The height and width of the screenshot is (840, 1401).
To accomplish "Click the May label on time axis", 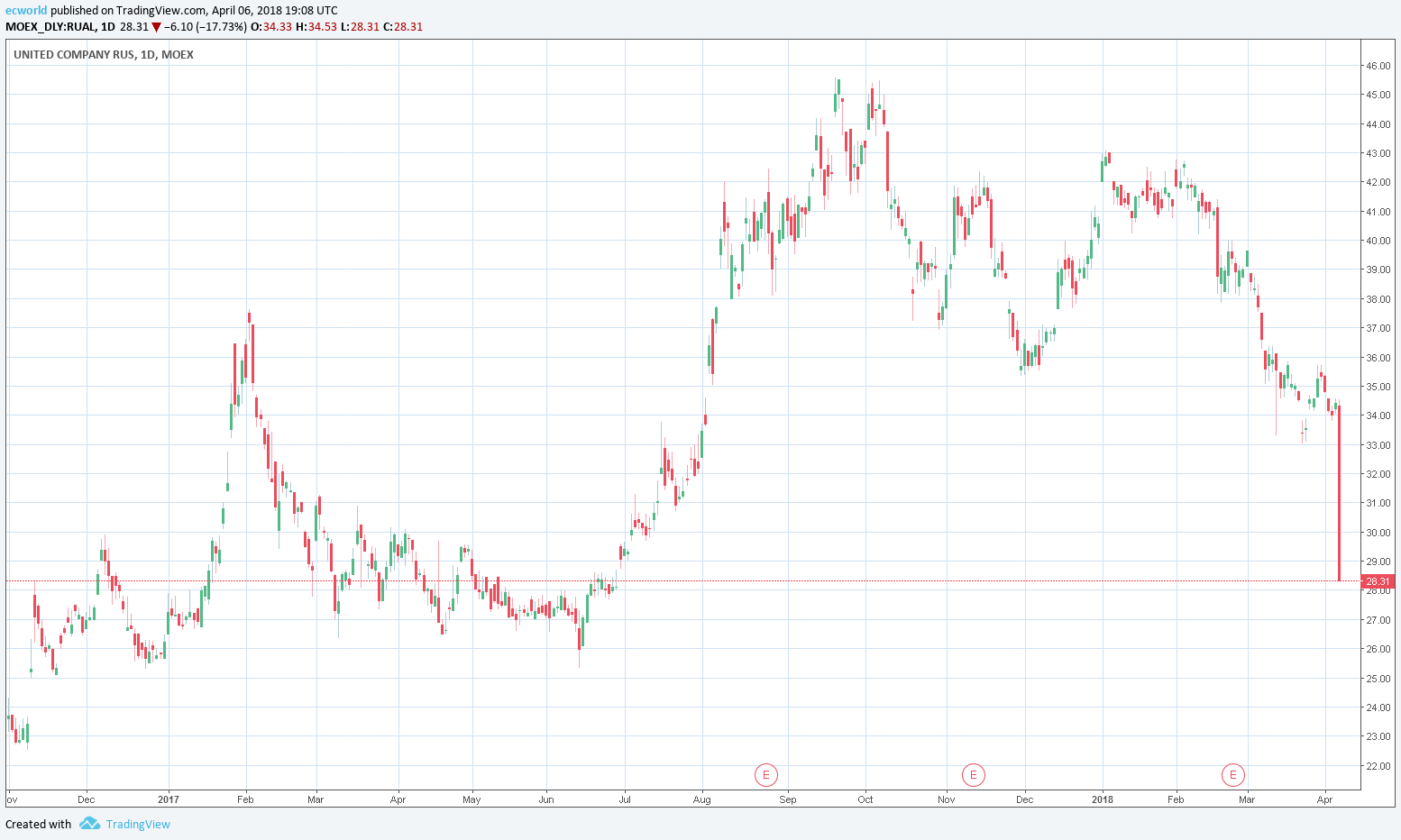I will coord(472,799).
